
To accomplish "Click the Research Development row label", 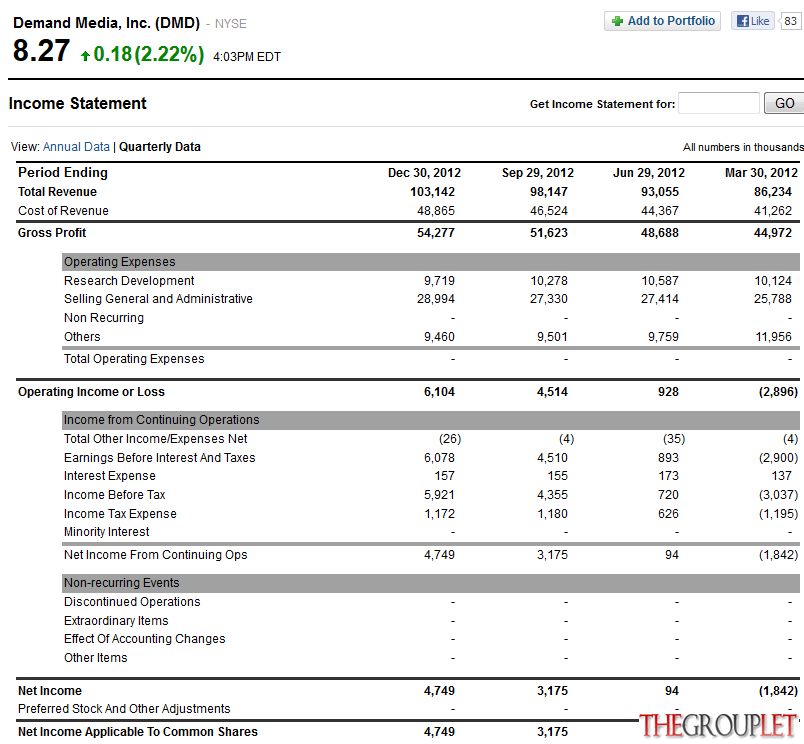I will click(129, 280).
